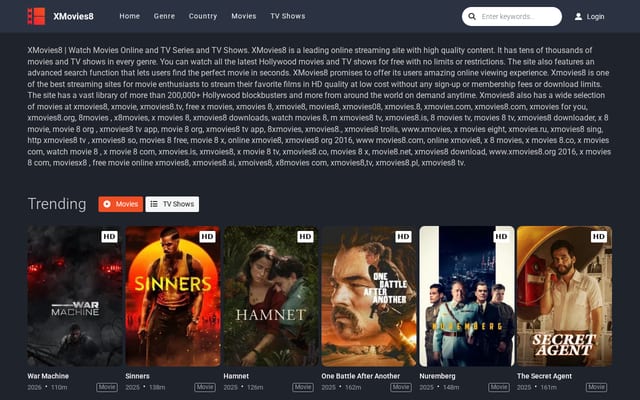Click the 110m runtime under War Machine
The height and width of the screenshot is (400, 640).
tap(59, 387)
